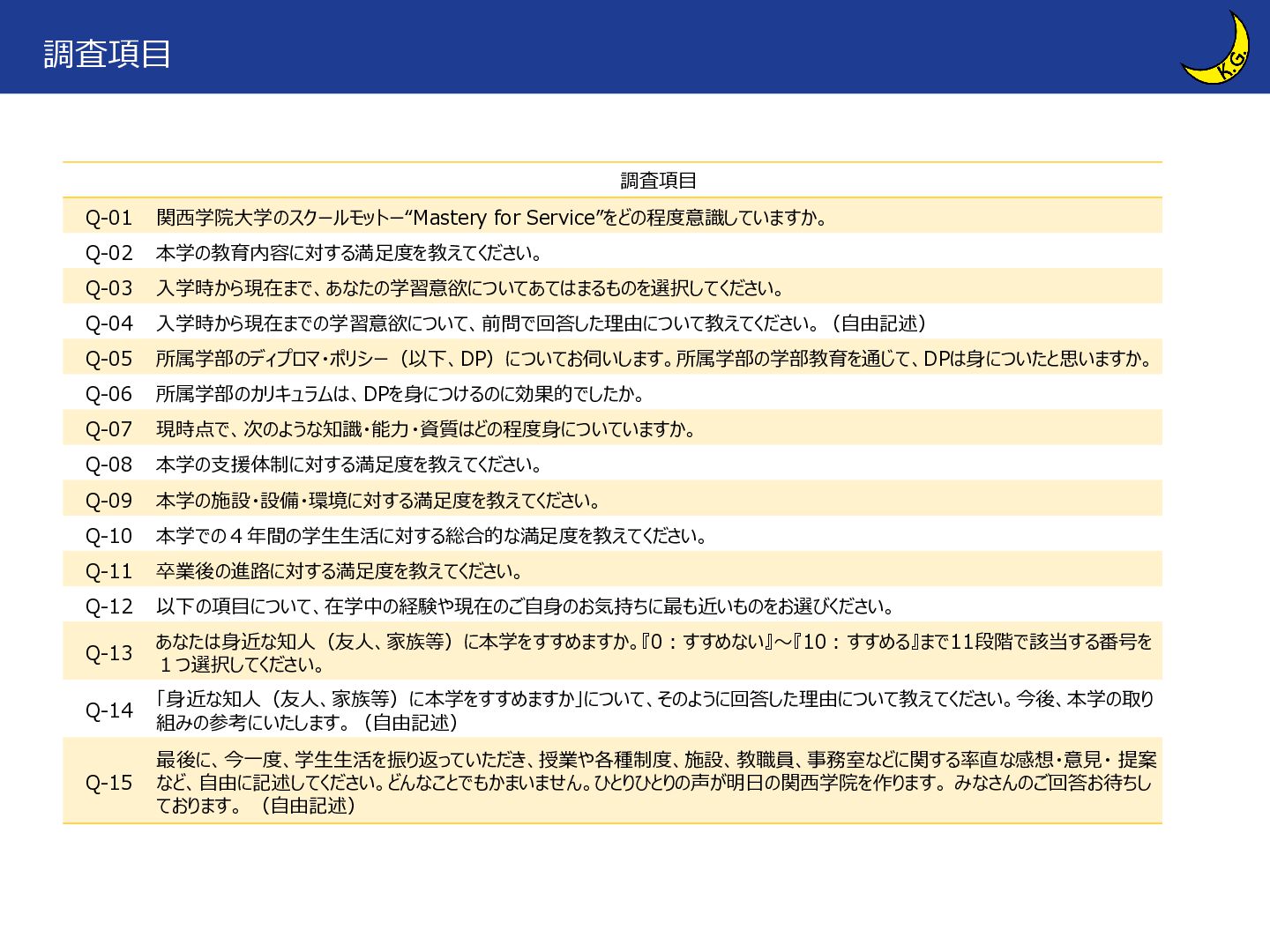Select the Q-07 row label
The width and height of the screenshot is (1270, 952).
coord(108,429)
